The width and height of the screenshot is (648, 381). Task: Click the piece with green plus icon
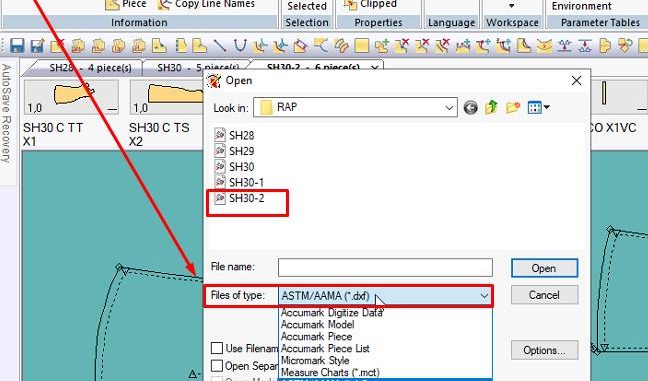[381, 45]
